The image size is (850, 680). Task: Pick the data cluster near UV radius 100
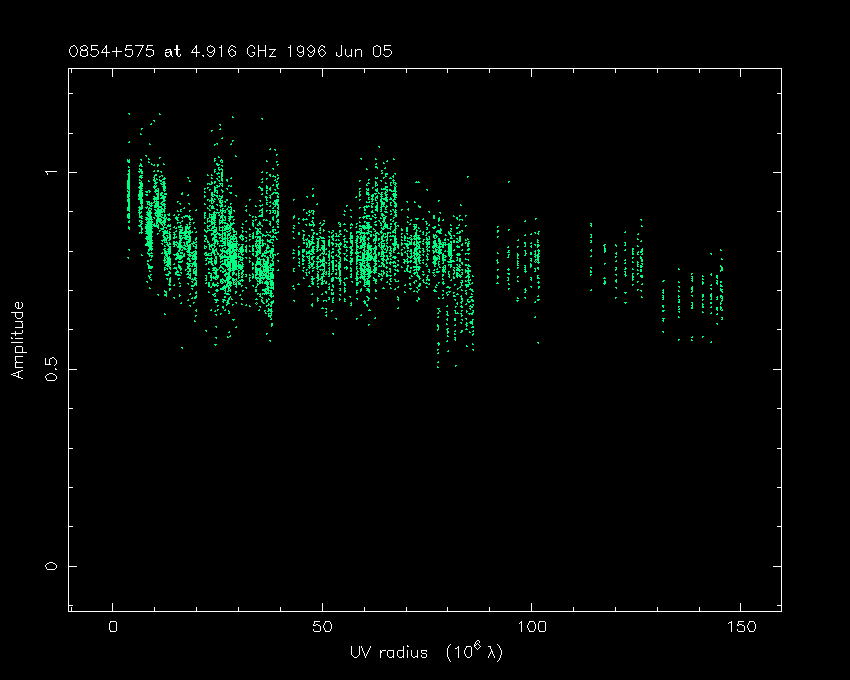522,262
